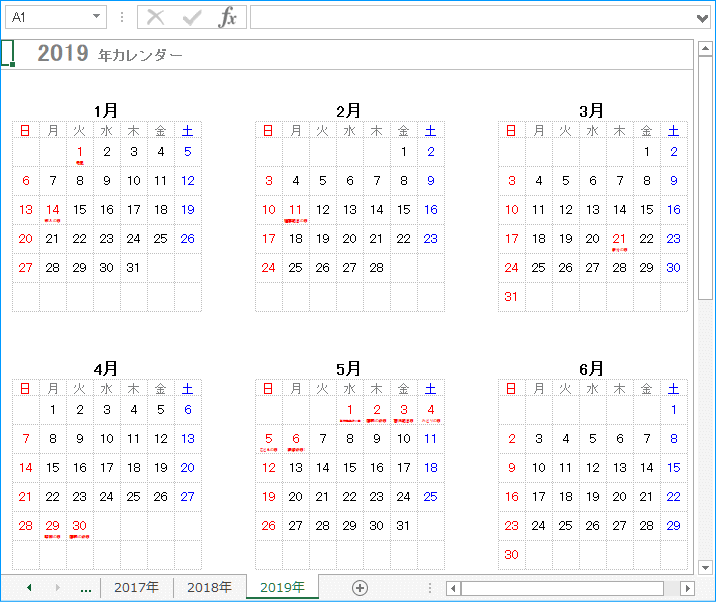The image size is (716, 602).
Task: Select the 5月 month heading
Action: (x=349, y=369)
